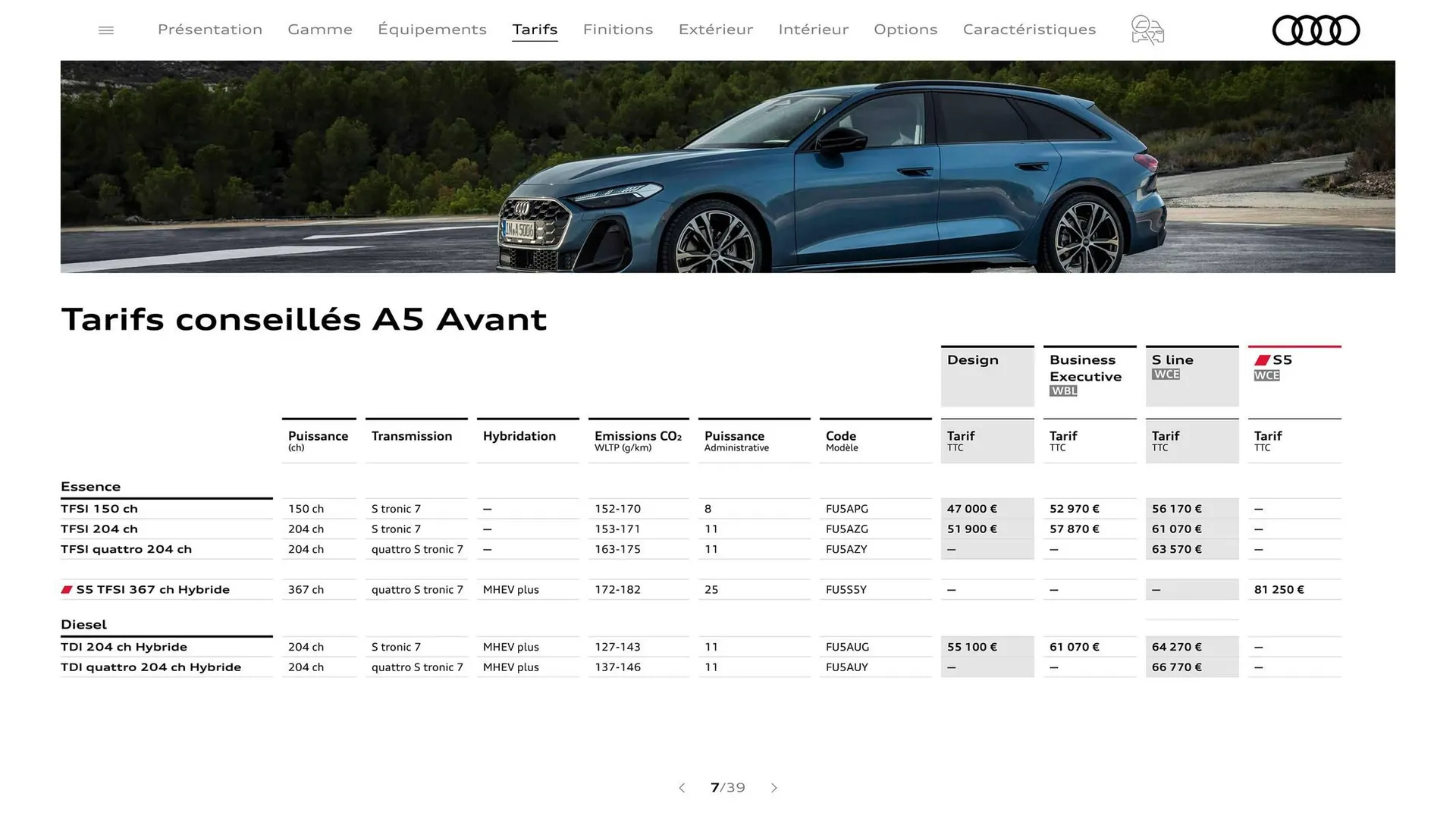Image resolution: width=1456 pixels, height=819 pixels.
Task: Go to next page with right chevron
Action: [774, 788]
